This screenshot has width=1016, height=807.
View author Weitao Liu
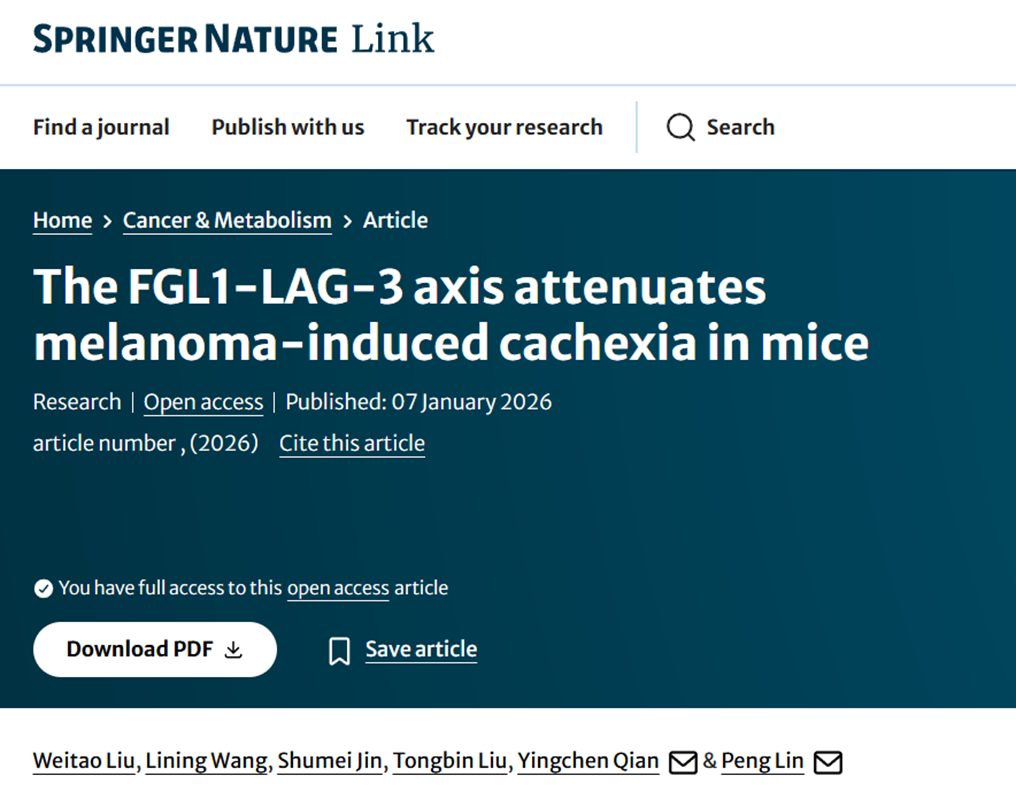[84, 761]
